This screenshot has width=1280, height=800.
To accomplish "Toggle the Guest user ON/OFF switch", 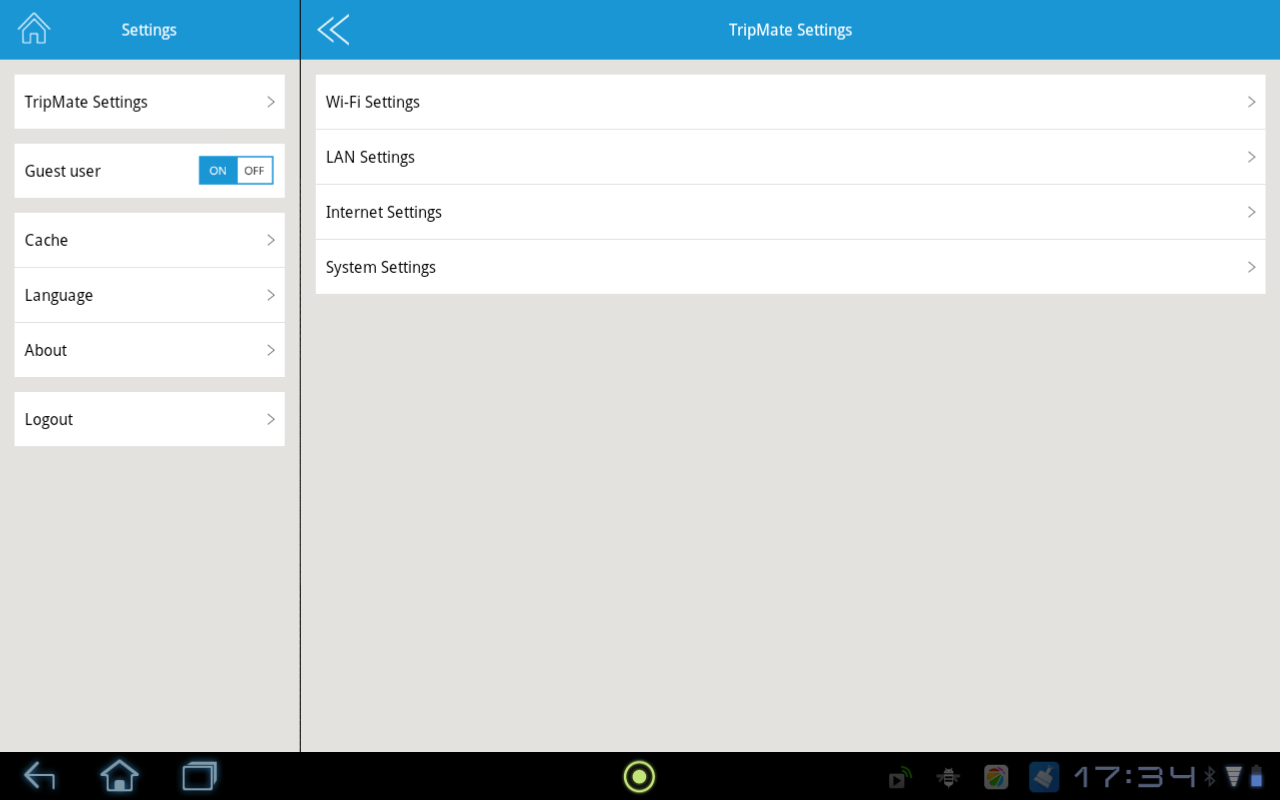I will (x=236, y=170).
